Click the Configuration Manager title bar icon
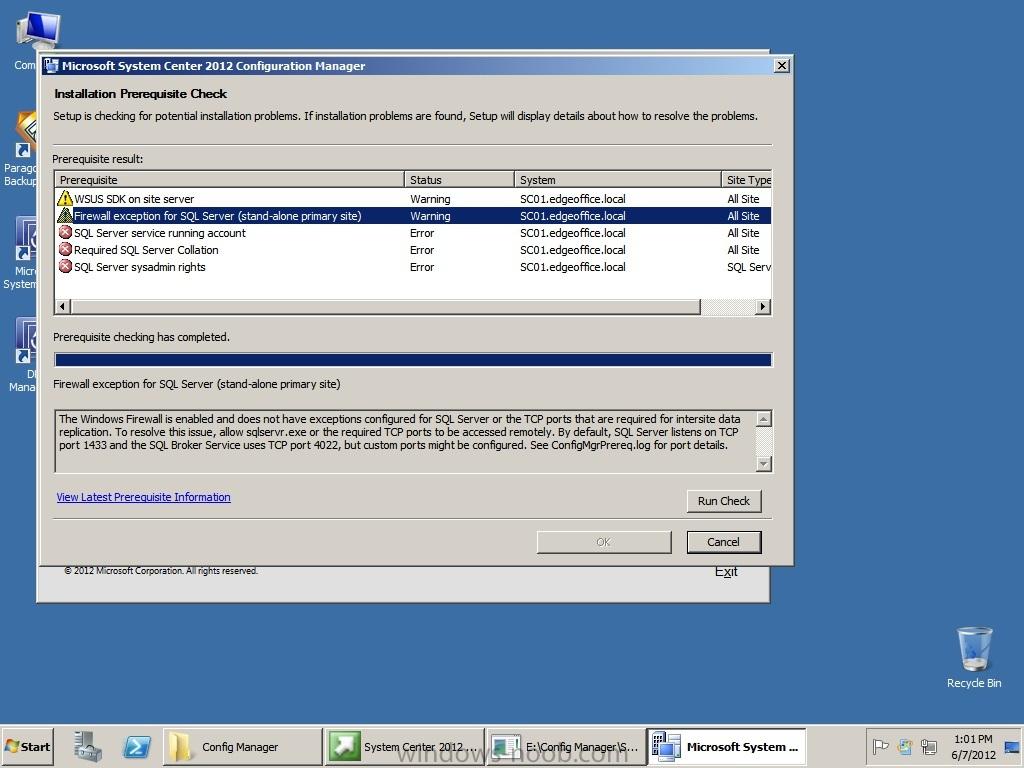The width and height of the screenshot is (1024, 768). coord(51,65)
